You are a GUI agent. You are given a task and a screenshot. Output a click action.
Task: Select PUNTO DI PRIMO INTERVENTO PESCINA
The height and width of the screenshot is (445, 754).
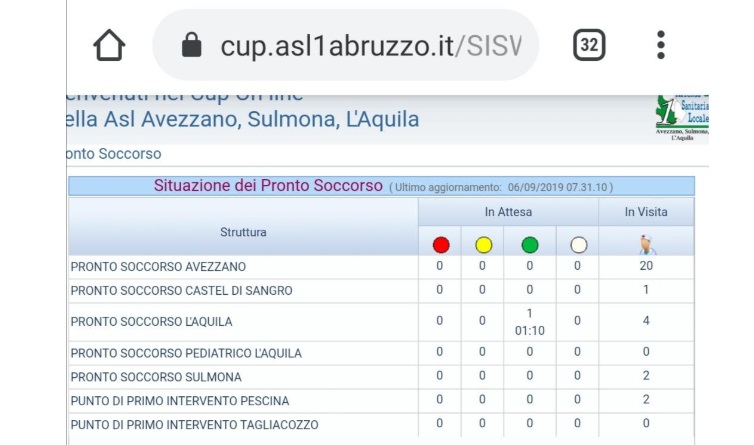(381, 401)
